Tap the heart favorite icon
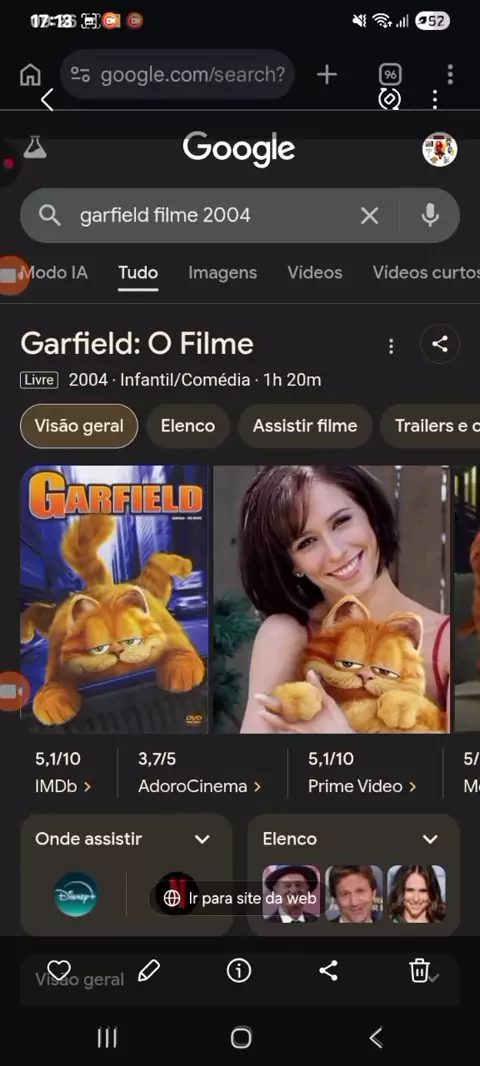This screenshot has height=1066, width=480. [x=59, y=971]
